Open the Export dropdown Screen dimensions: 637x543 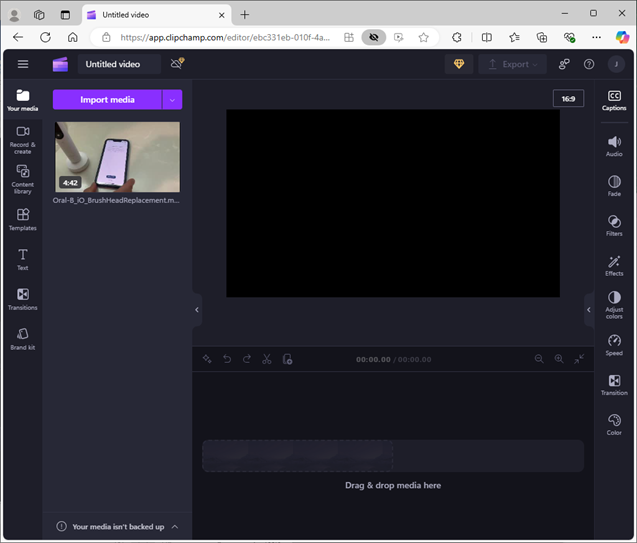click(x=512, y=64)
